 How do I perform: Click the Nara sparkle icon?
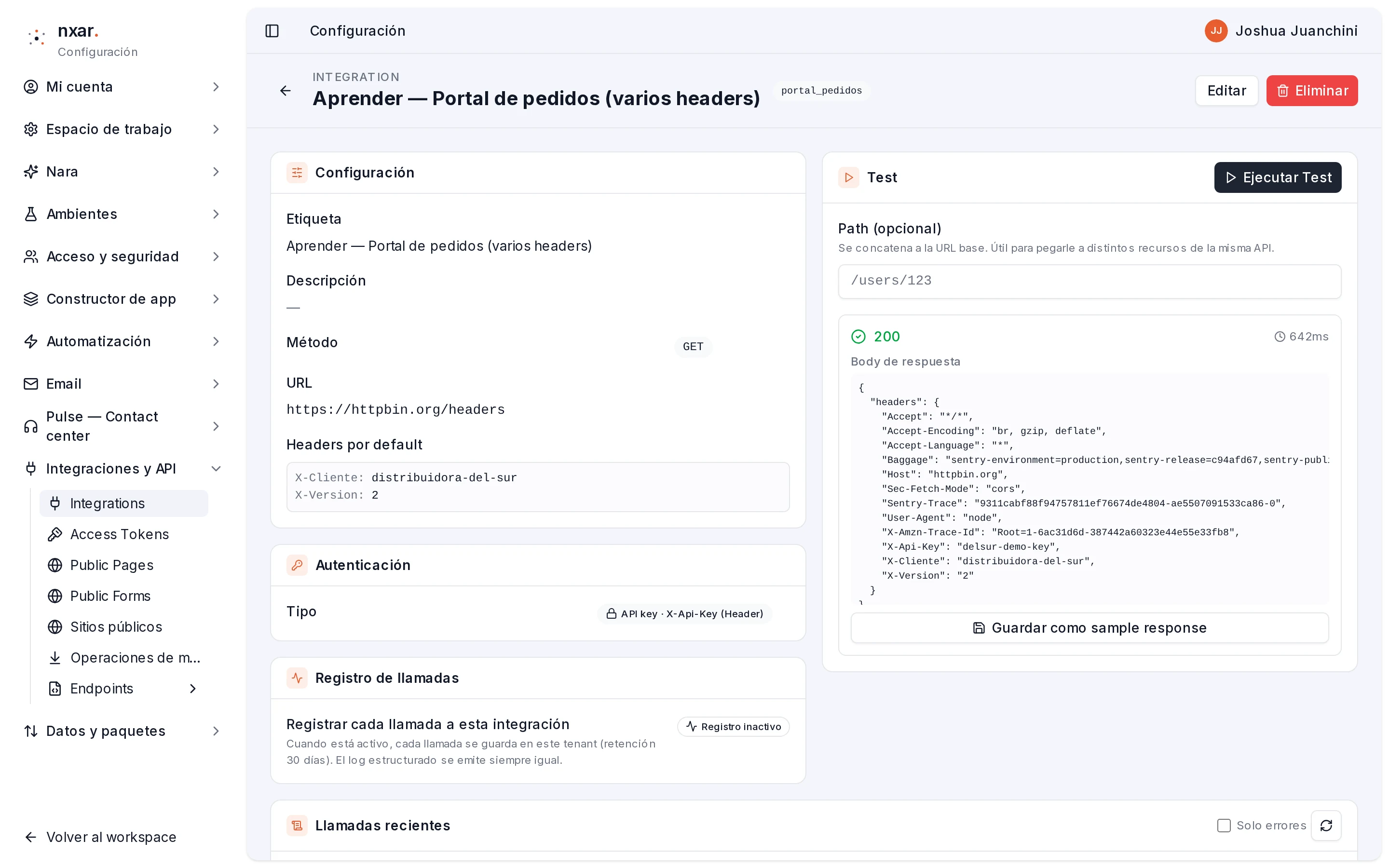31,172
